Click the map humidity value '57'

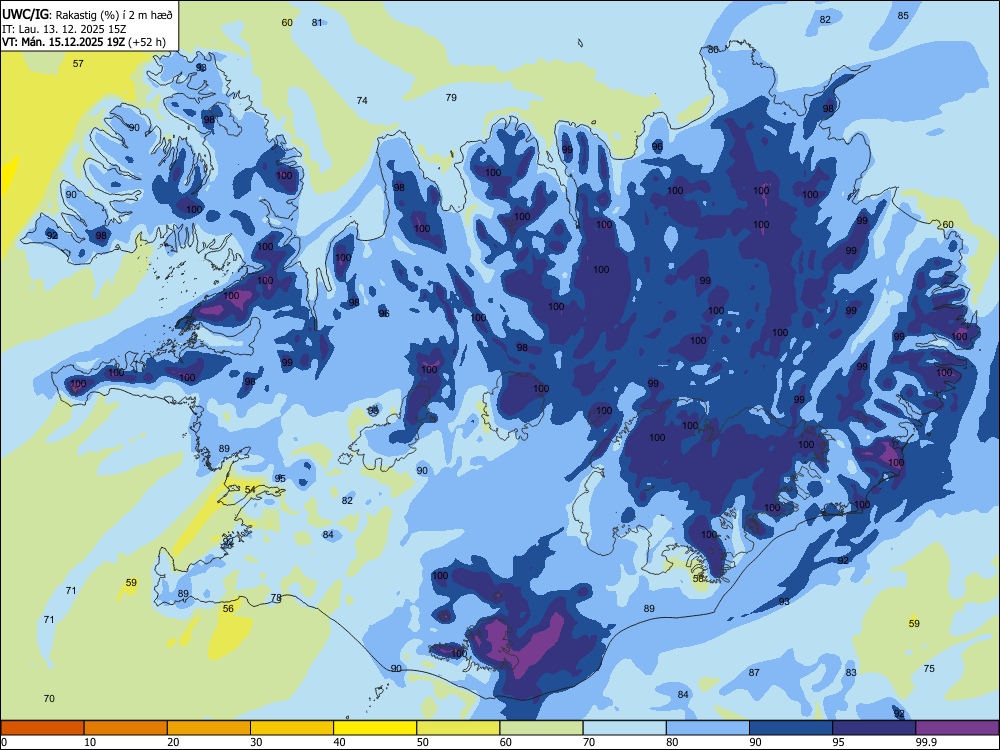[x=78, y=63]
